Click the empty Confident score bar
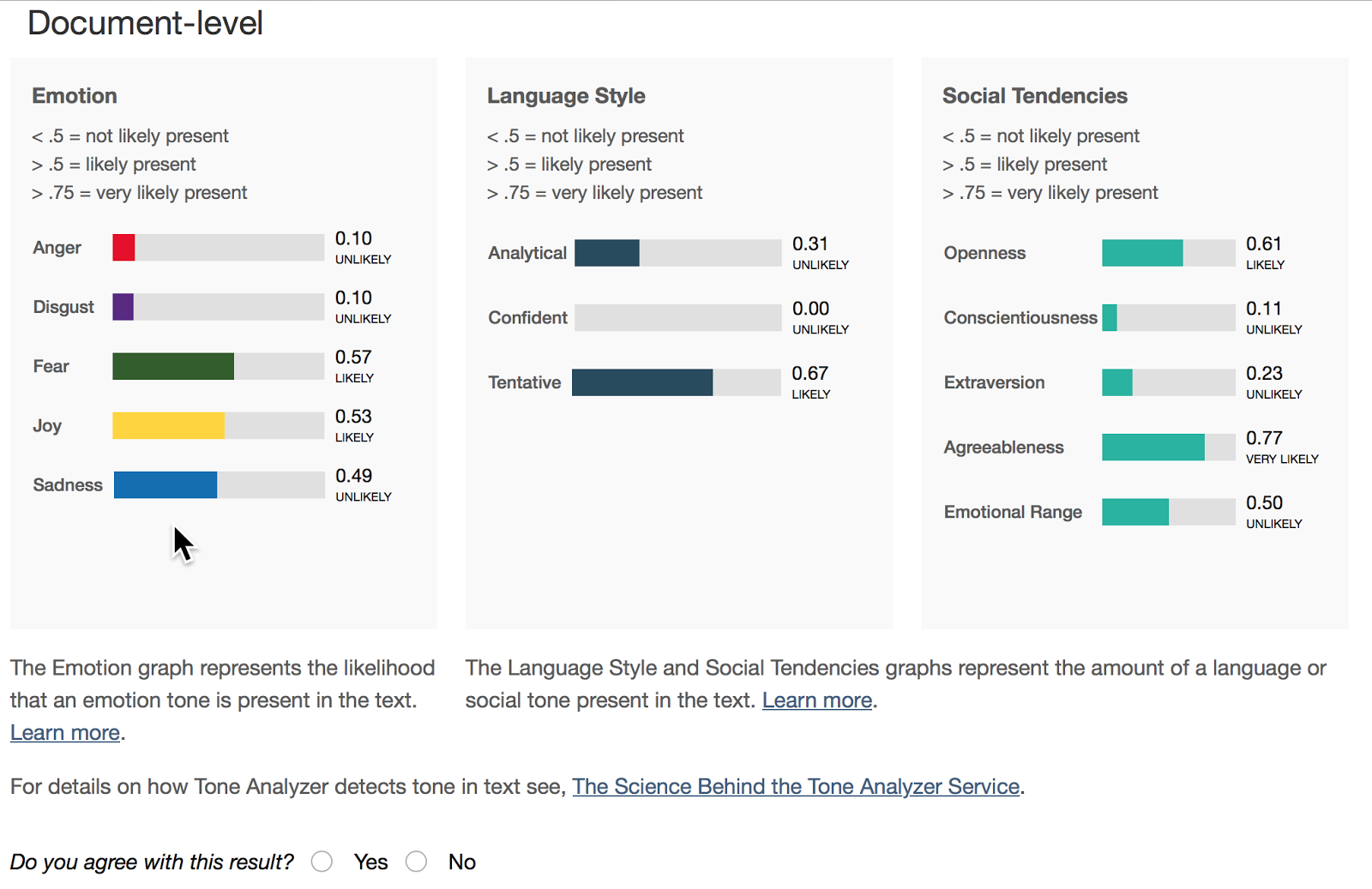This screenshot has height=889, width=1372. point(677,318)
